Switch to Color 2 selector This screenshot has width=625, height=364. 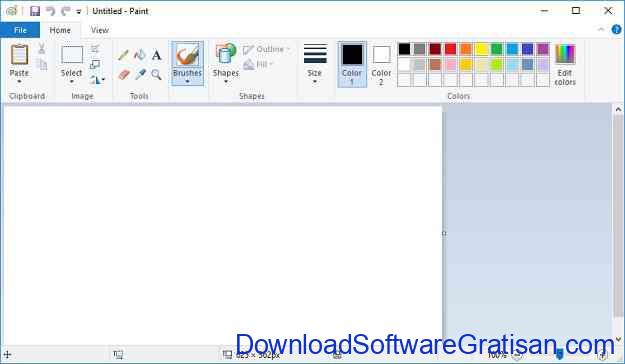(x=381, y=65)
